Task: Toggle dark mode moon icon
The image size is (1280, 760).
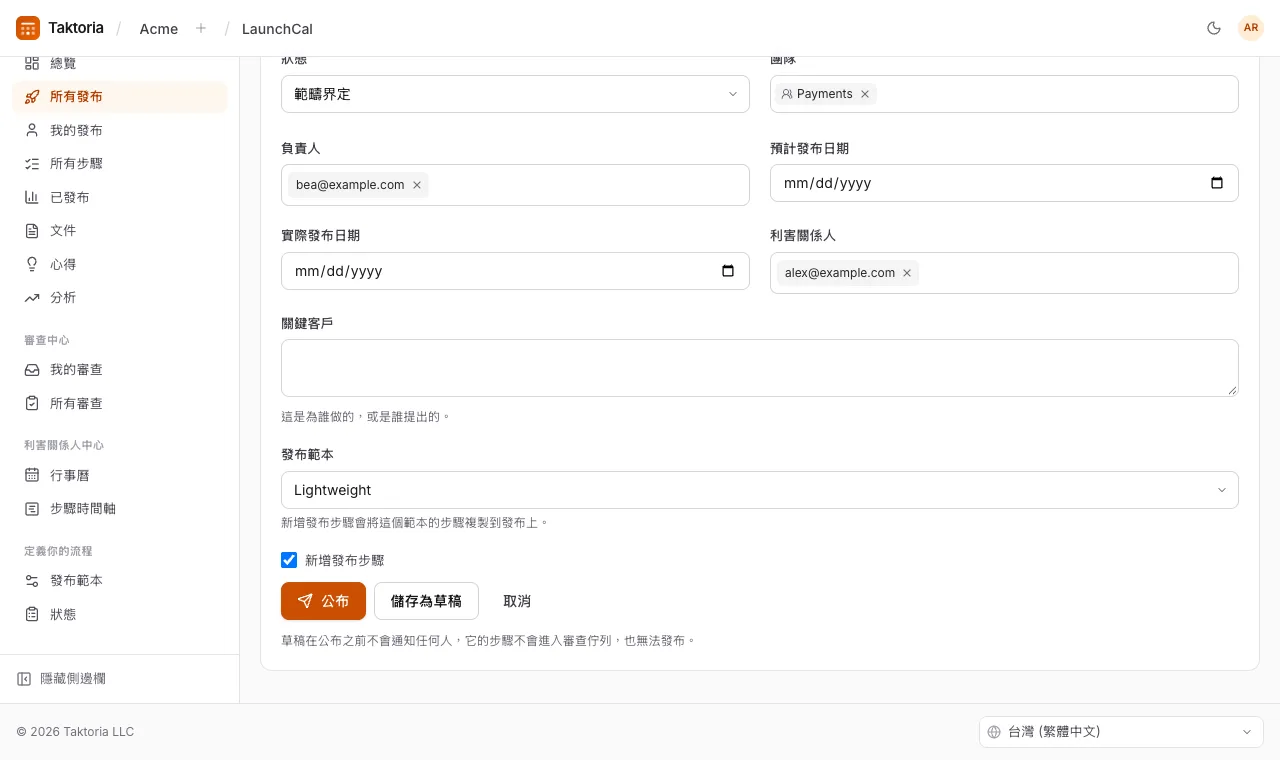Action: [1214, 28]
